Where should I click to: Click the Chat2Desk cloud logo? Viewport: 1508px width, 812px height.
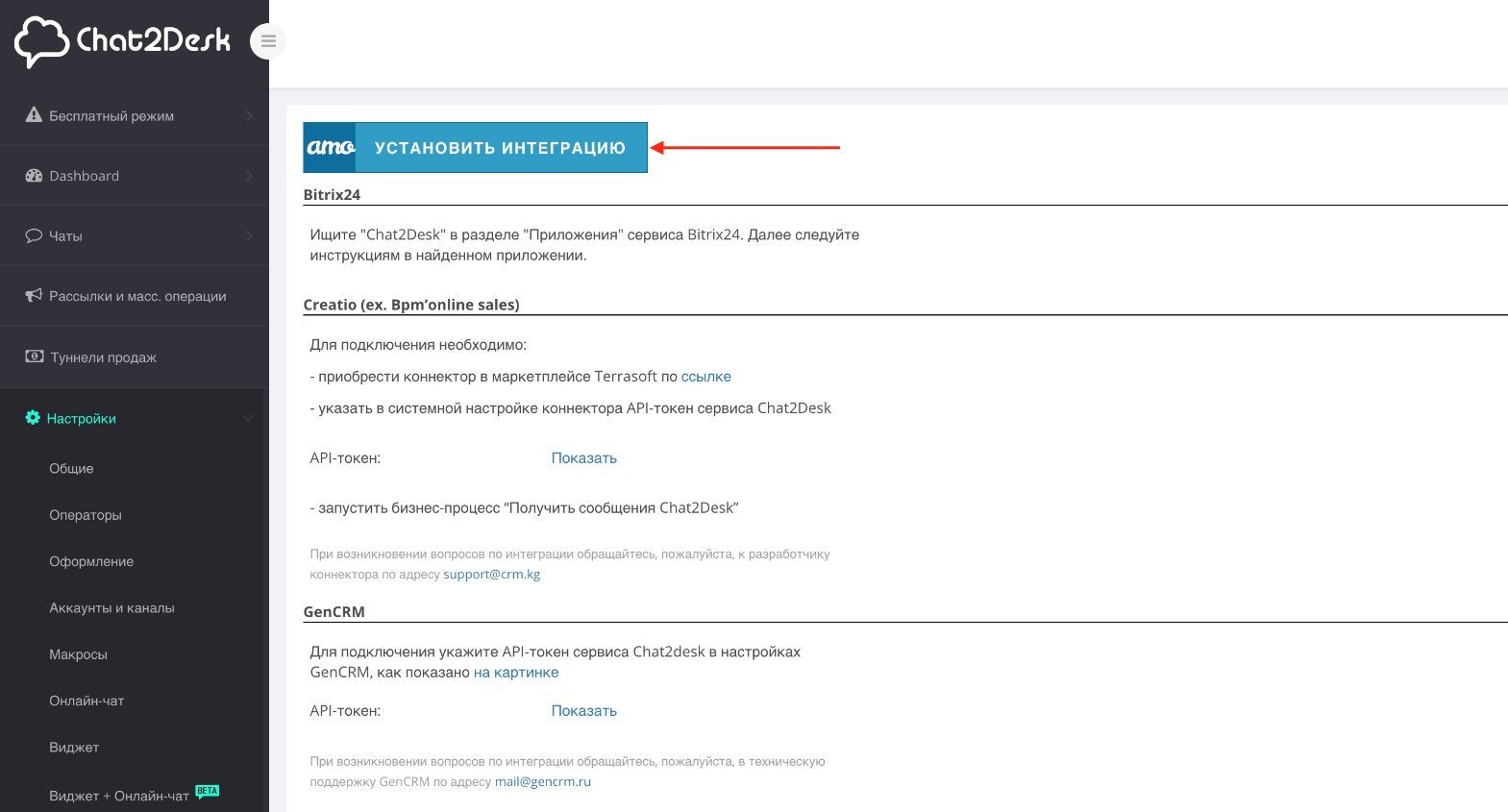coord(41,41)
